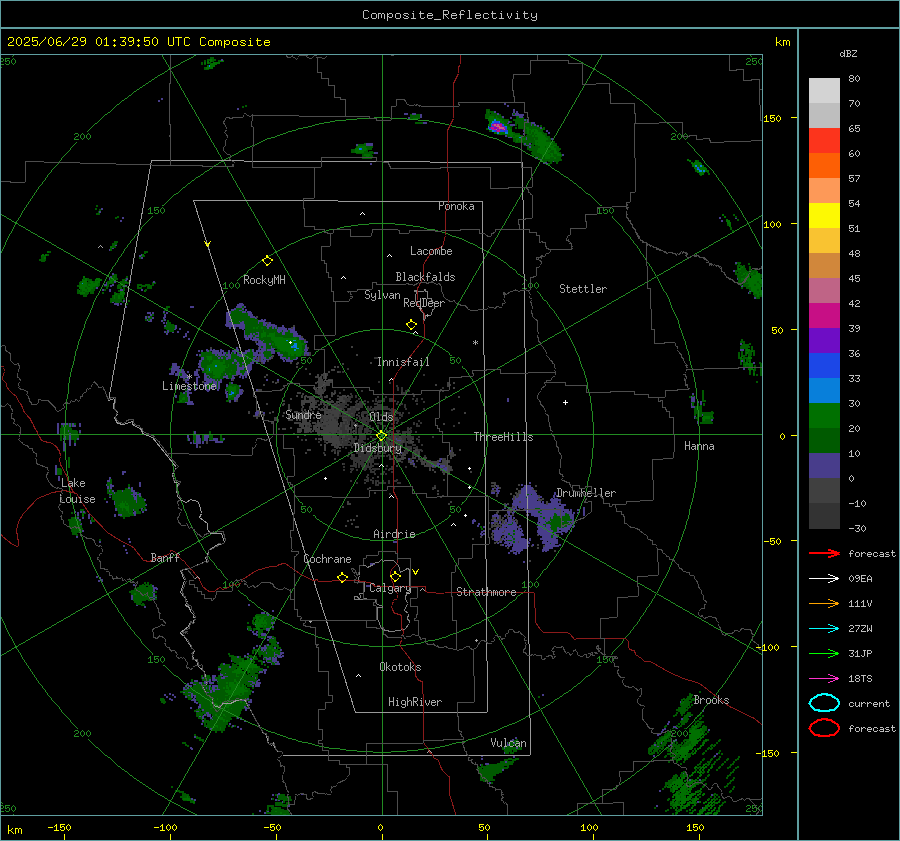The image size is (900, 841).
Task: Click the yellow diamond marker near RedDeer
Action: (x=411, y=325)
